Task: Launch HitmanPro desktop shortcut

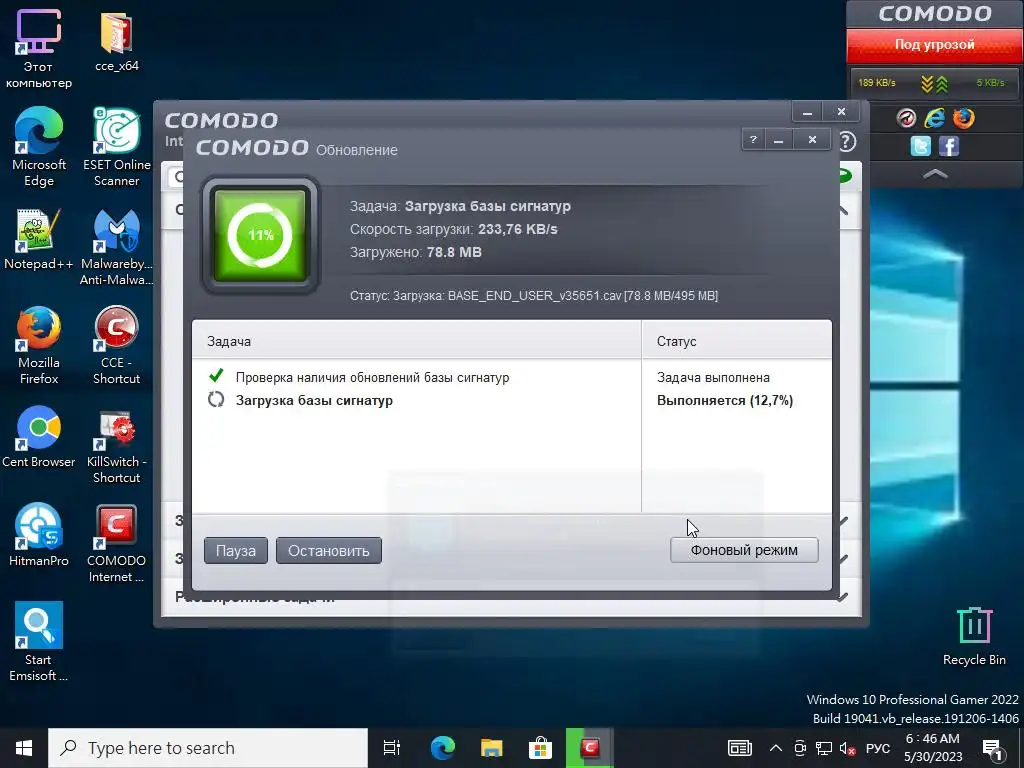Action: pos(39,534)
